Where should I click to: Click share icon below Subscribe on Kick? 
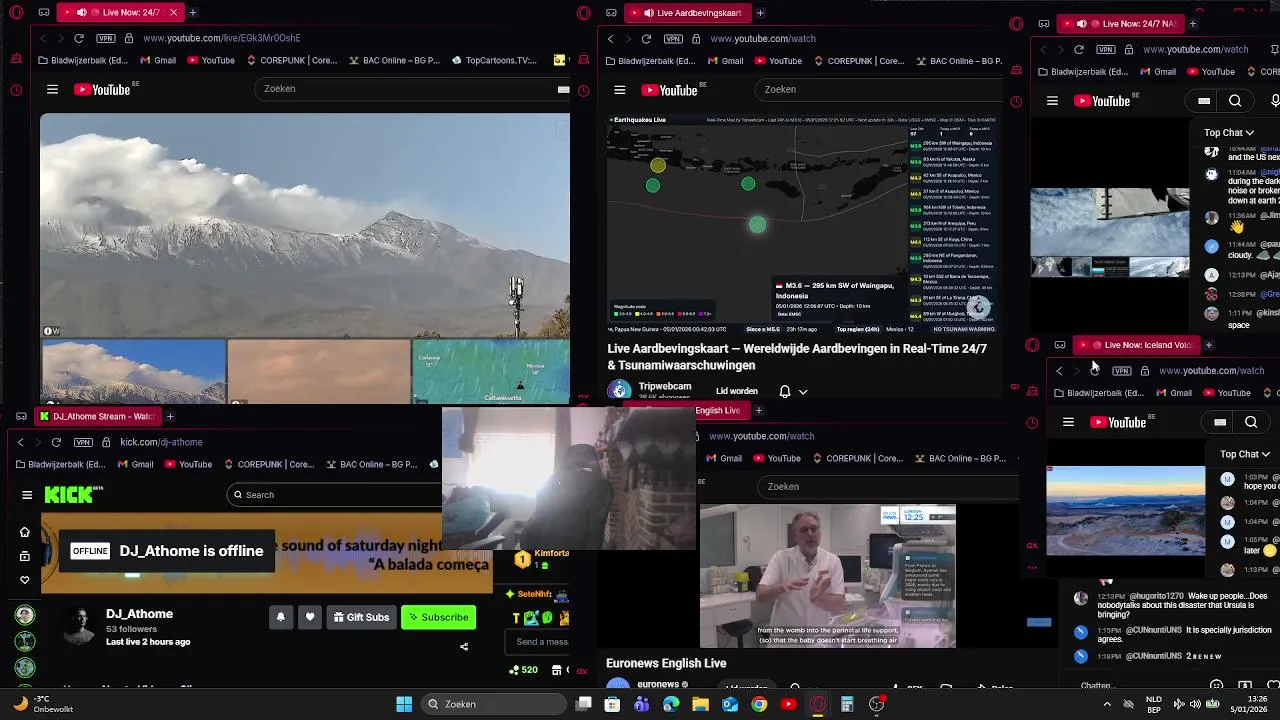tap(464, 646)
